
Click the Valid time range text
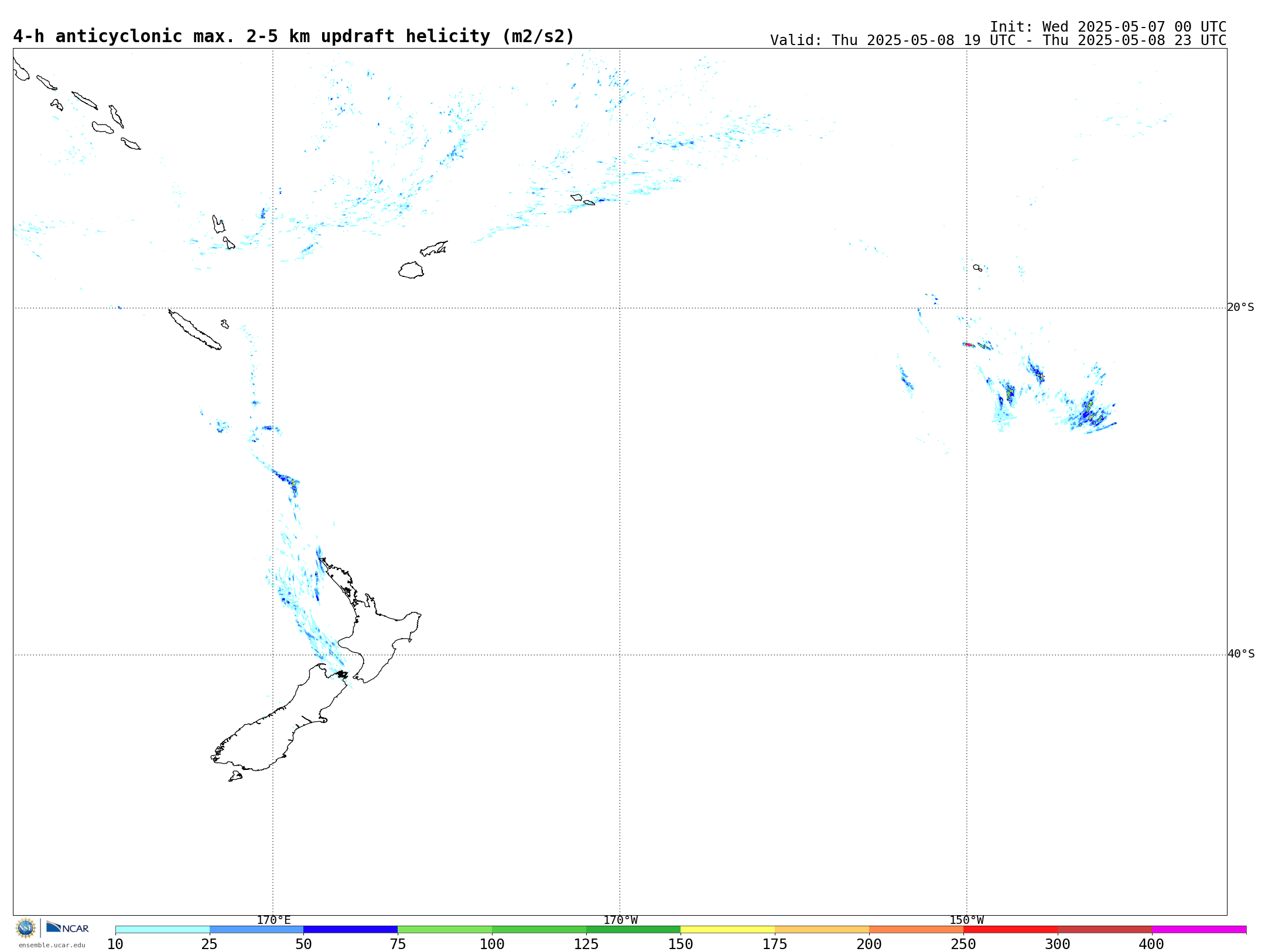tap(998, 40)
